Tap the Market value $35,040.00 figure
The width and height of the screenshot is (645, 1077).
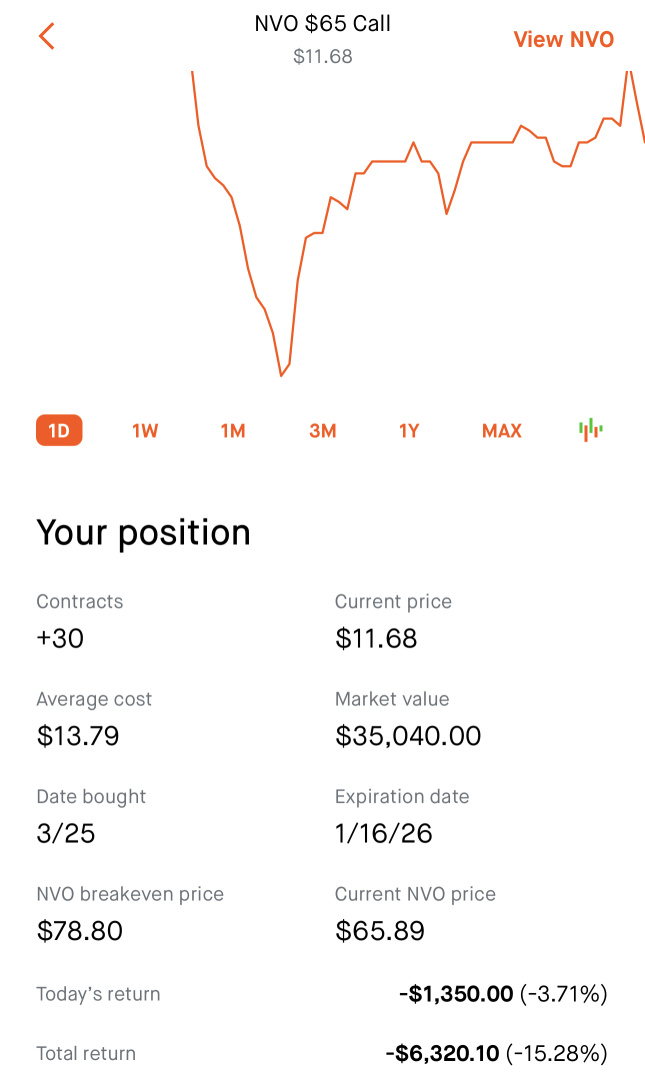(x=408, y=736)
